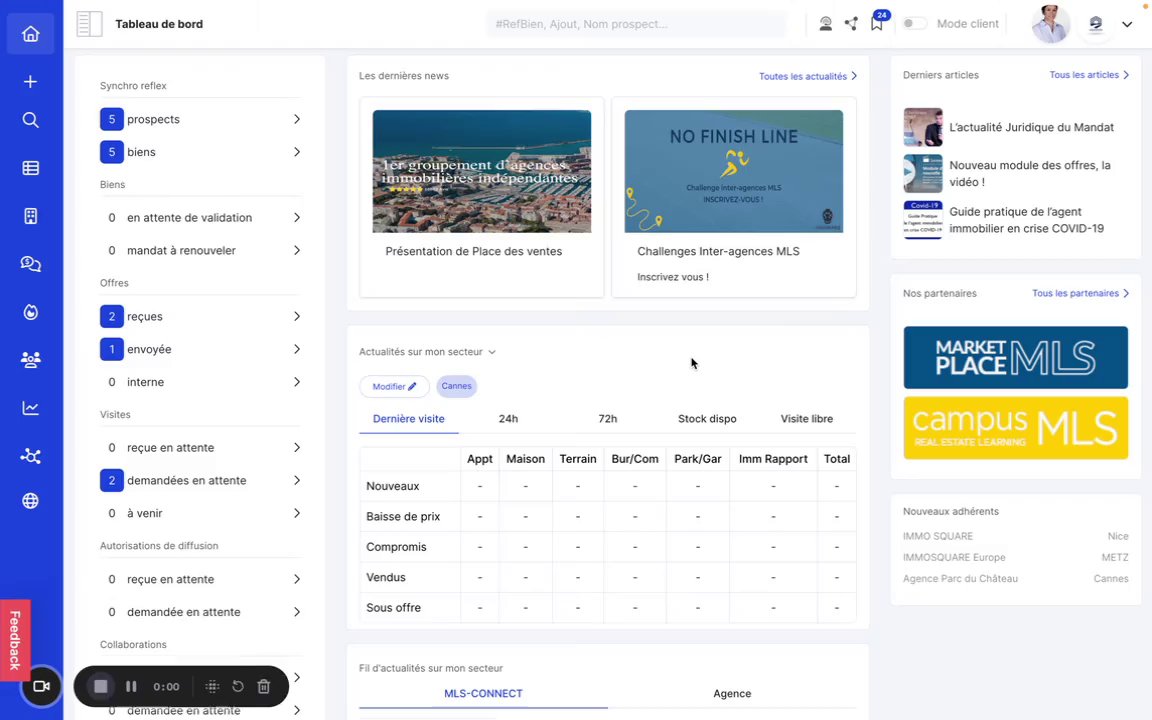Select the Agence tab in news feed
The height and width of the screenshot is (720, 1152).
732,694
